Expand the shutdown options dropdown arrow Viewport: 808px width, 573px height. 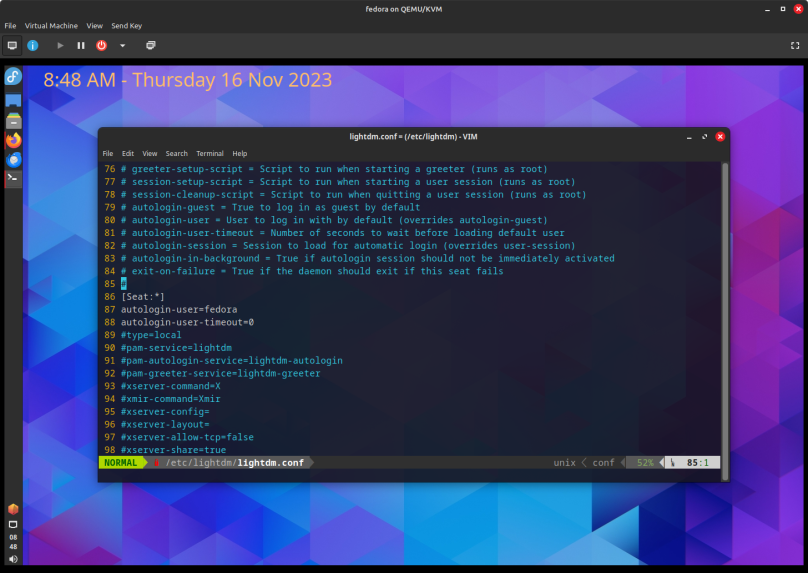[x=123, y=45]
